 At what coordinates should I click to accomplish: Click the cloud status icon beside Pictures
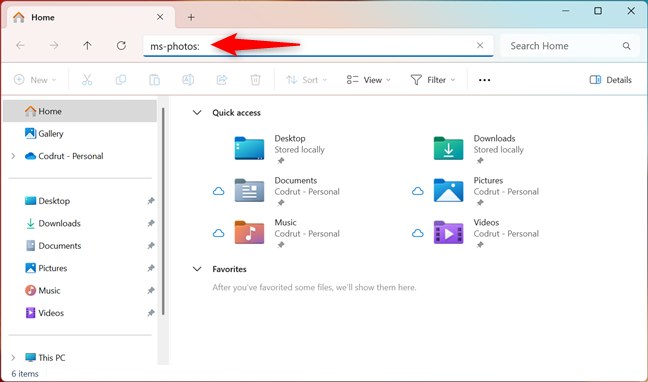click(418, 191)
